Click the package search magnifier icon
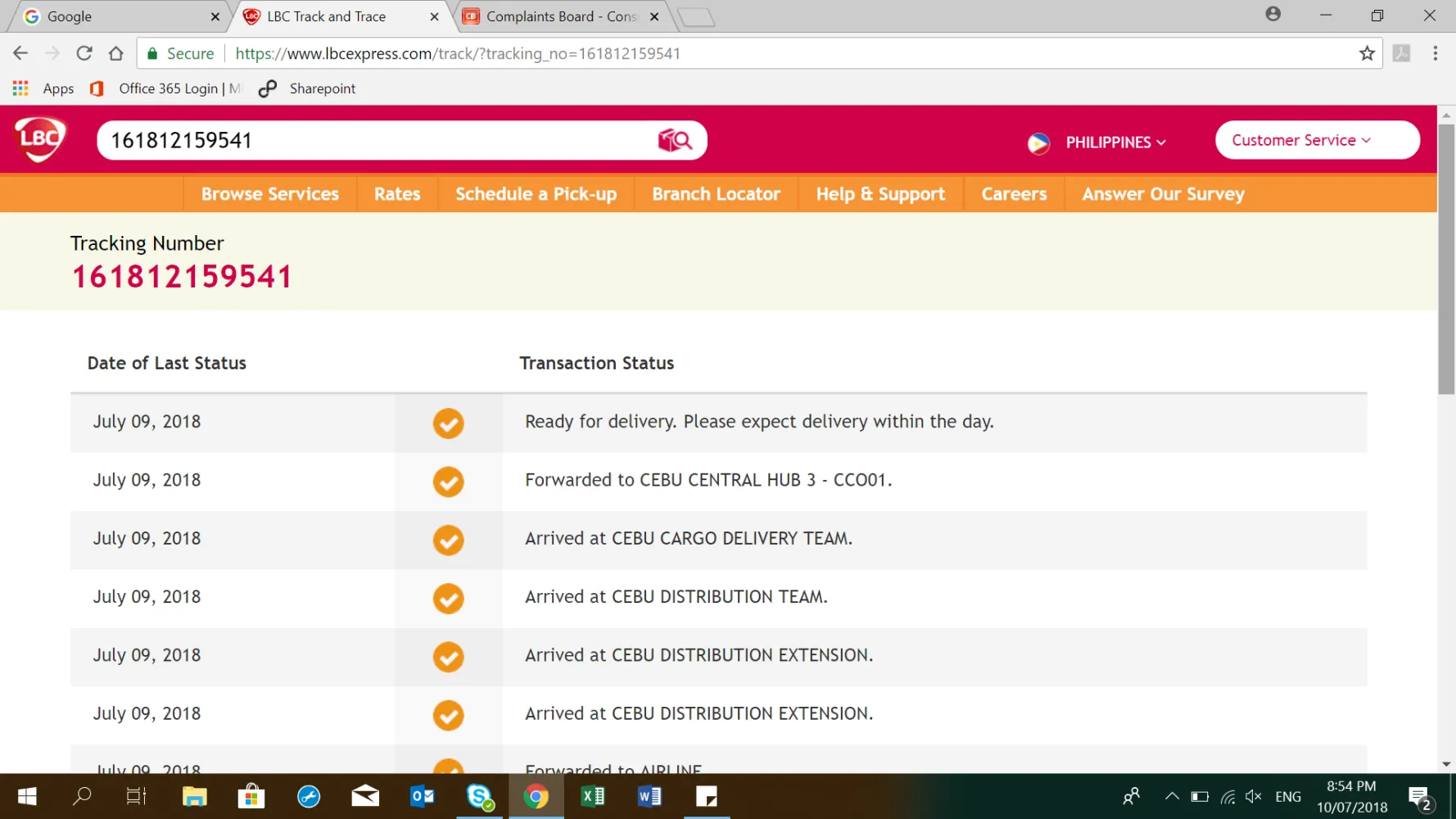 pos(676,141)
